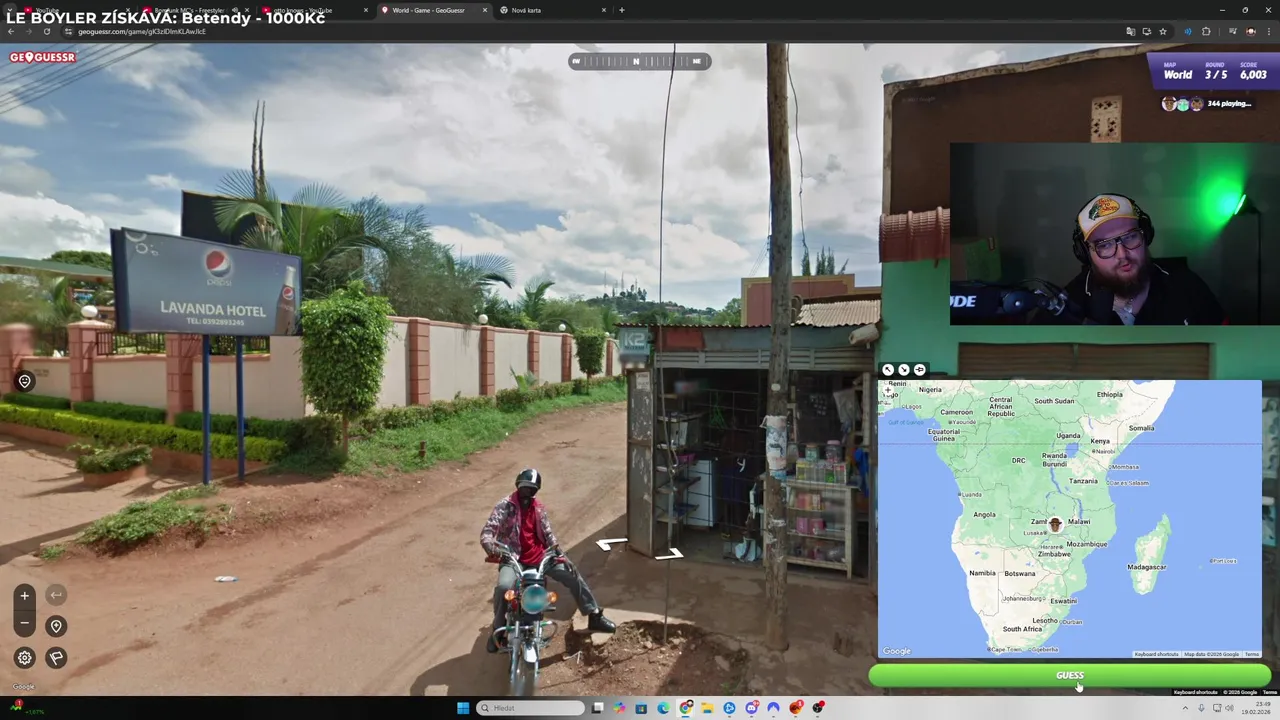Viewport: 1280px width, 720px height.
Task: Open the emote button over the street view
Action: pyautogui.click(x=25, y=380)
